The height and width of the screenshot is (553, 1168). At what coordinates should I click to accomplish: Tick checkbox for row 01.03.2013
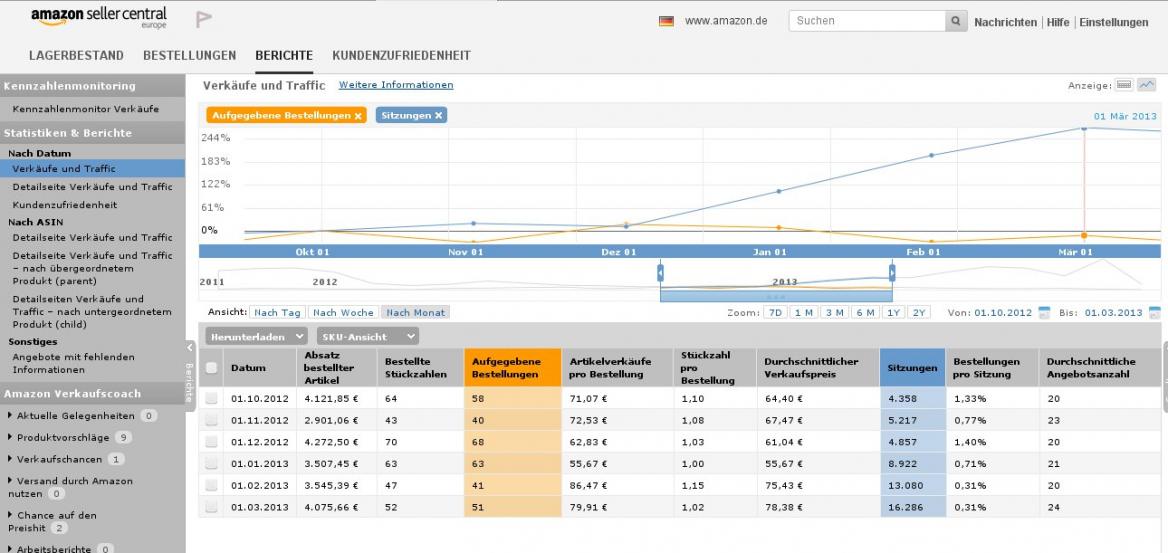pyautogui.click(x=212, y=507)
